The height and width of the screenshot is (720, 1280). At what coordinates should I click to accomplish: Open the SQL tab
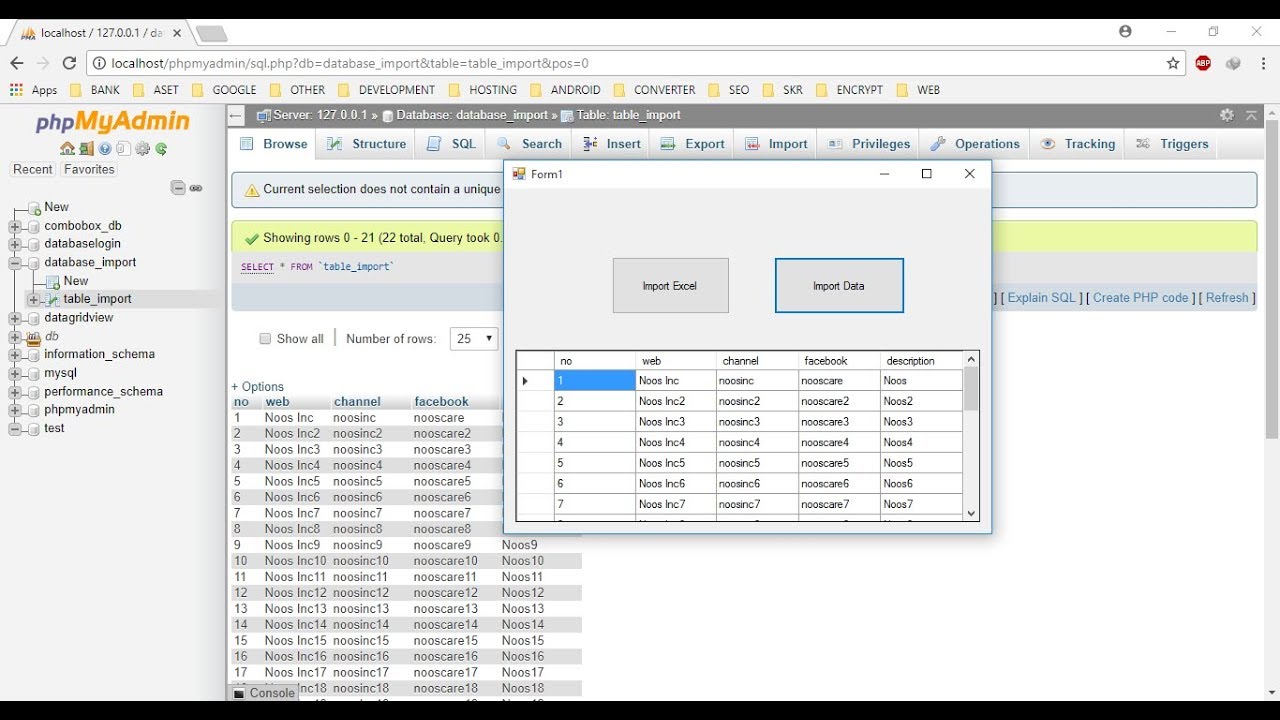[451, 144]
